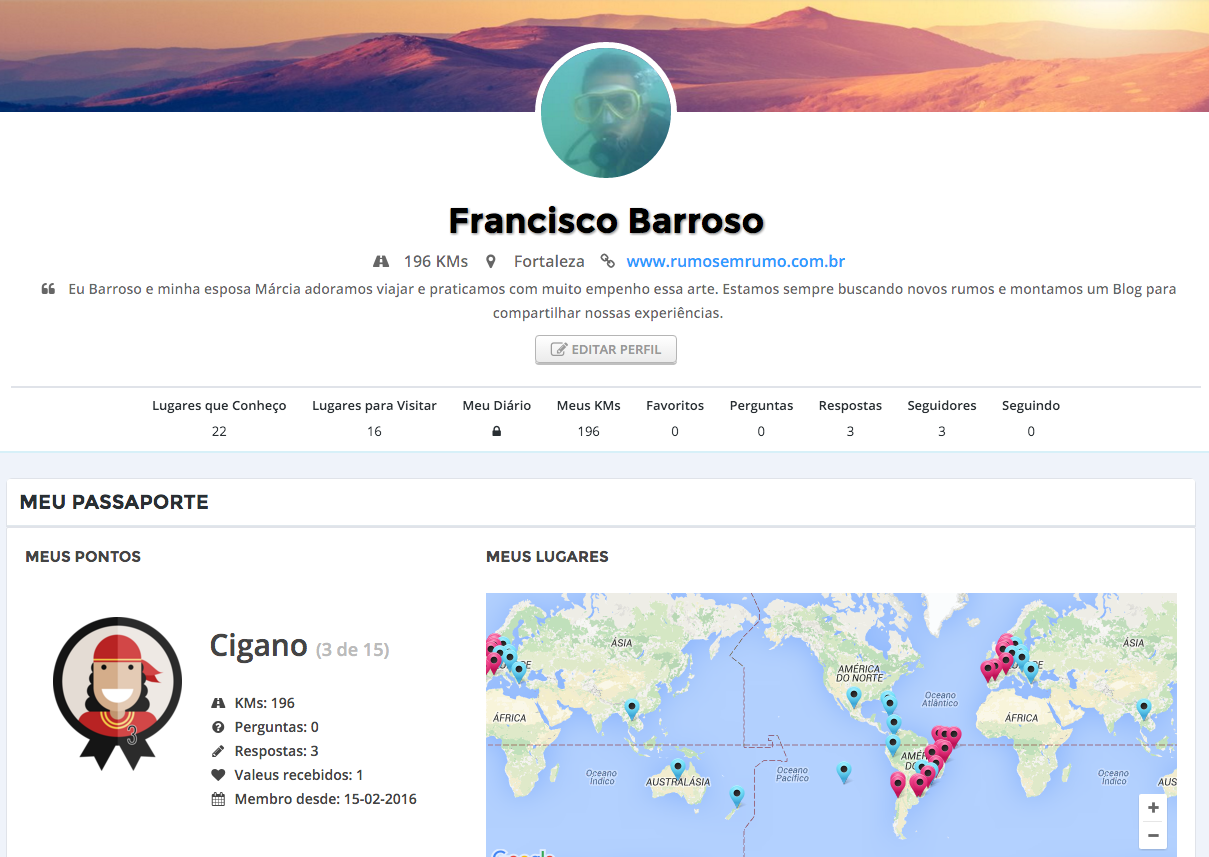The width and height of the screenshot is (1209, 857).
Task: Click the padlock icon under Meu Diário
Action: 496,432
